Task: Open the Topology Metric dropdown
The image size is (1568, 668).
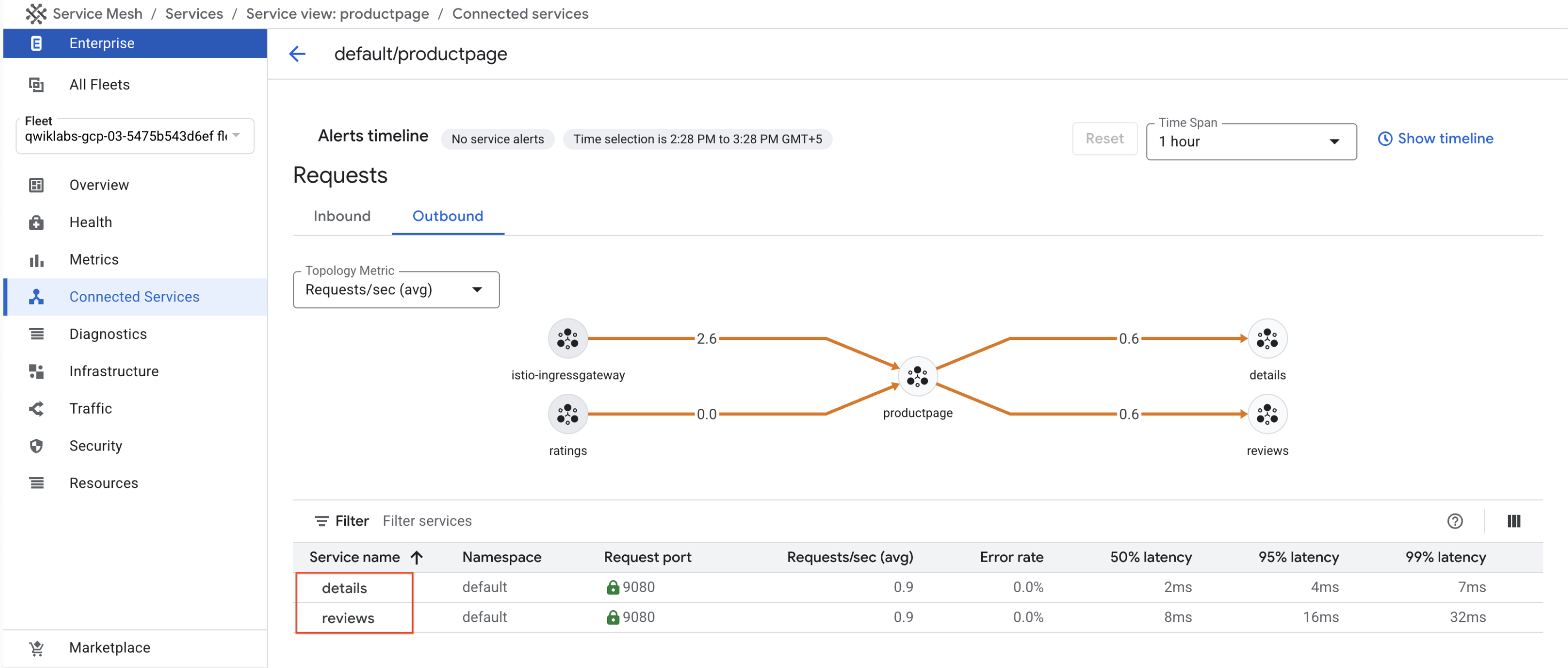Action: click(396, 290)
